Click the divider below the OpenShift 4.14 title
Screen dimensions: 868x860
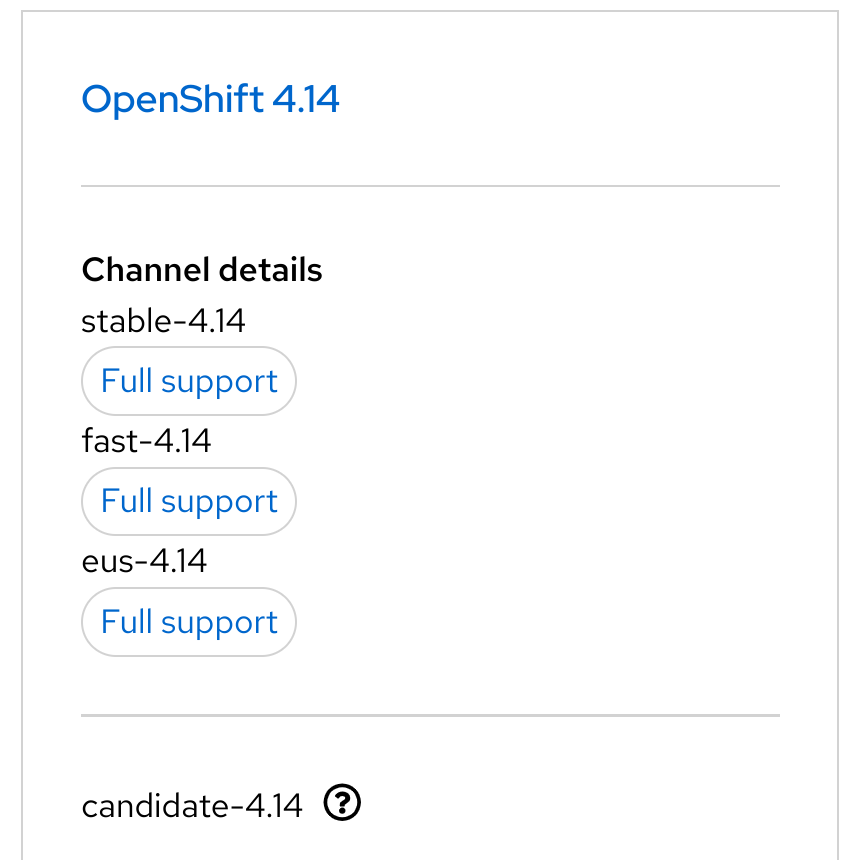(x=430, y=186)
